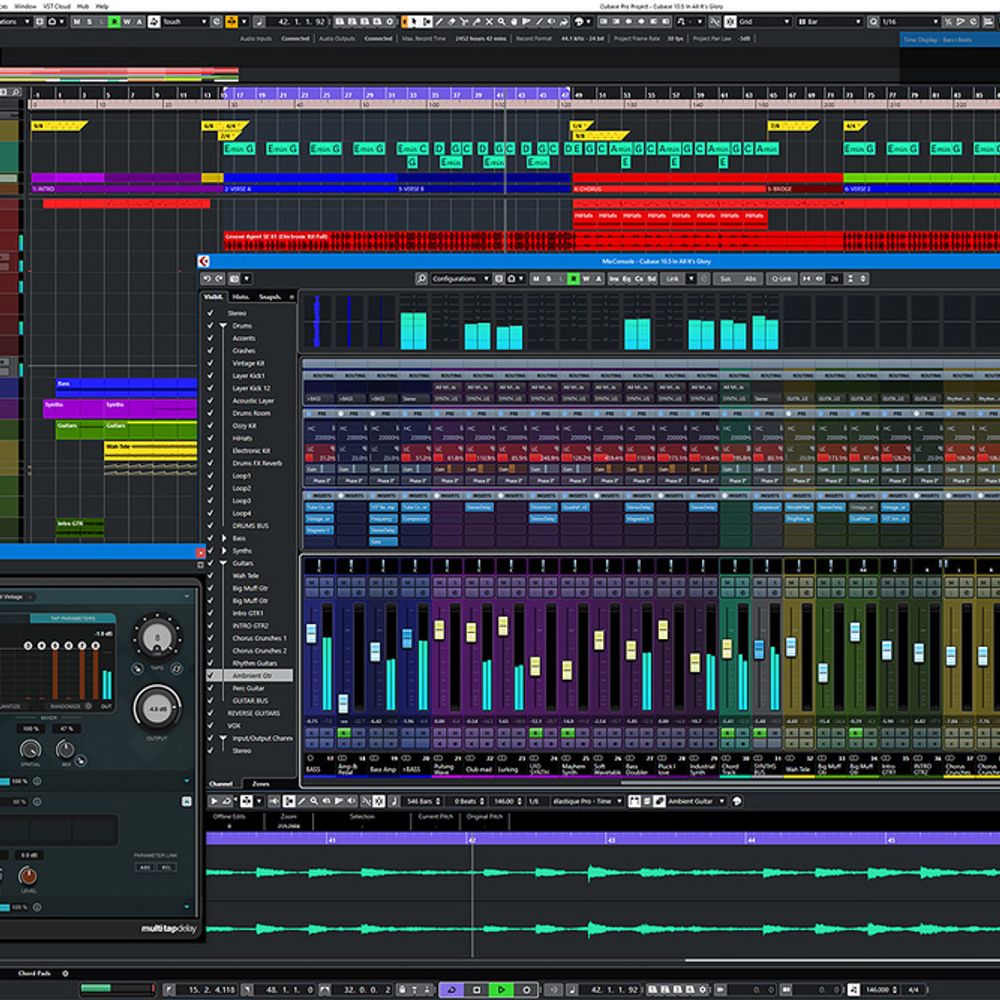Toggle visibility checkbox for HiHats channel
This screenshot has width=1000, height=1000.
point(210,438)
